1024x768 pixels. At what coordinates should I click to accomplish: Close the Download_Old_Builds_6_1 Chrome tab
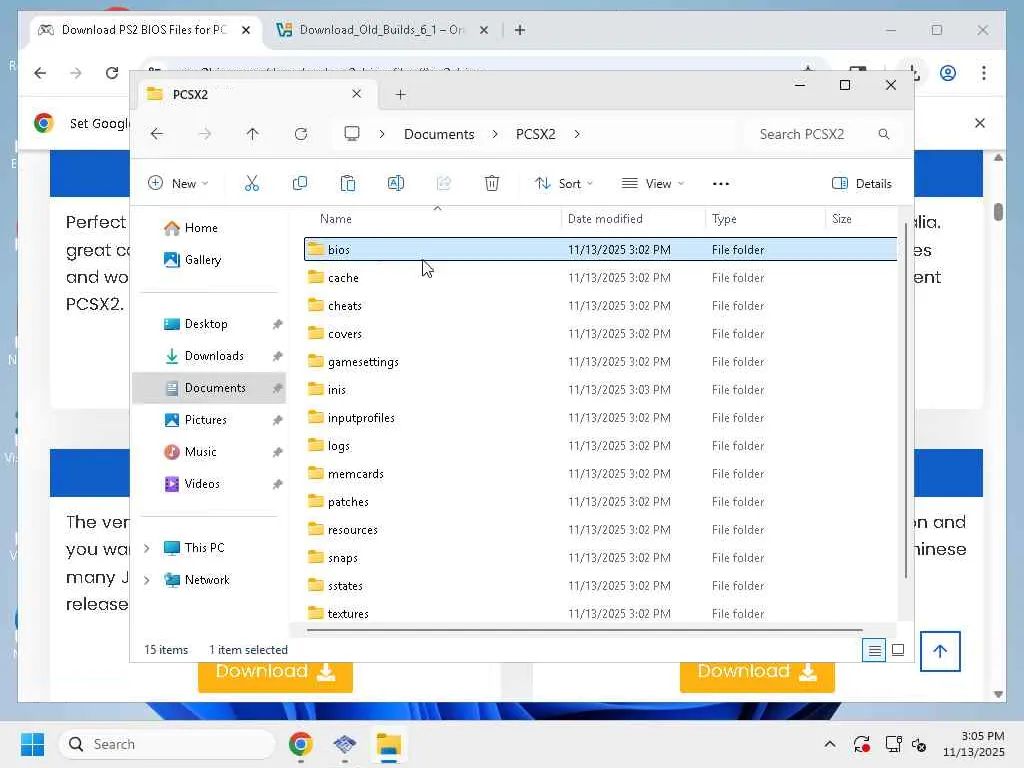pos(484,30)
